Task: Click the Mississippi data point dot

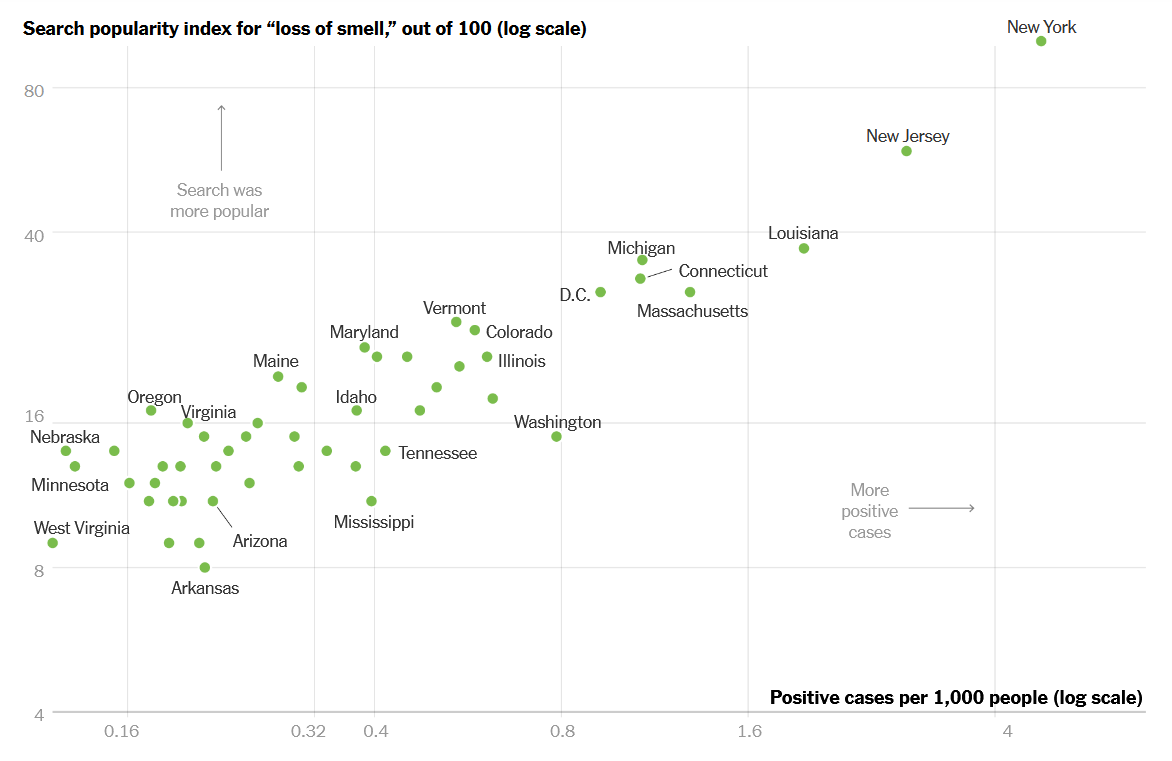Action: click(371, 501)
